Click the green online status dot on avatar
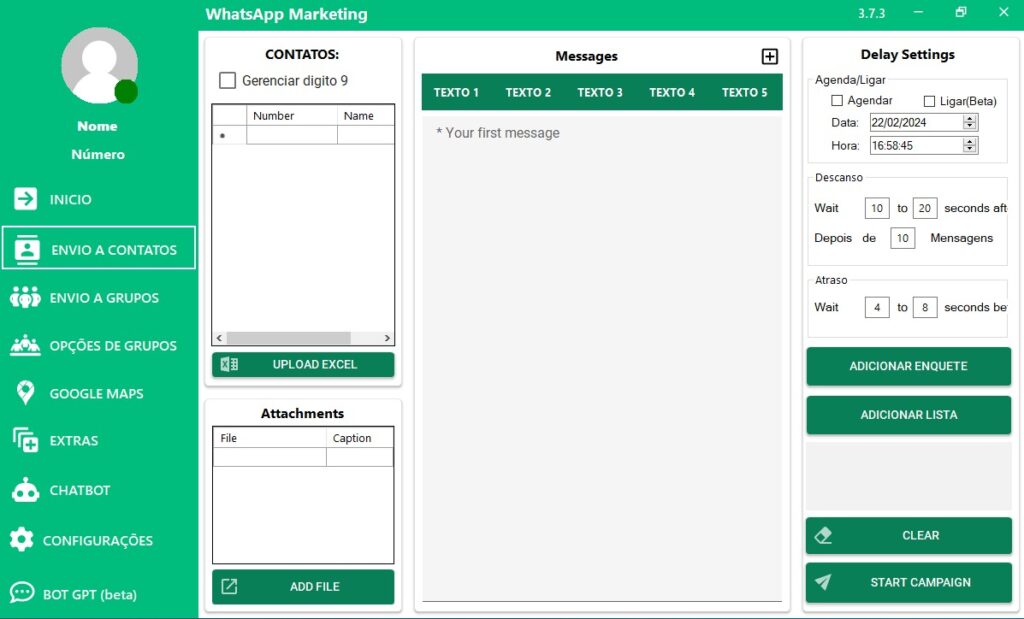The width and height of the screenshot is (1024, 619). (x=126, y=91)
